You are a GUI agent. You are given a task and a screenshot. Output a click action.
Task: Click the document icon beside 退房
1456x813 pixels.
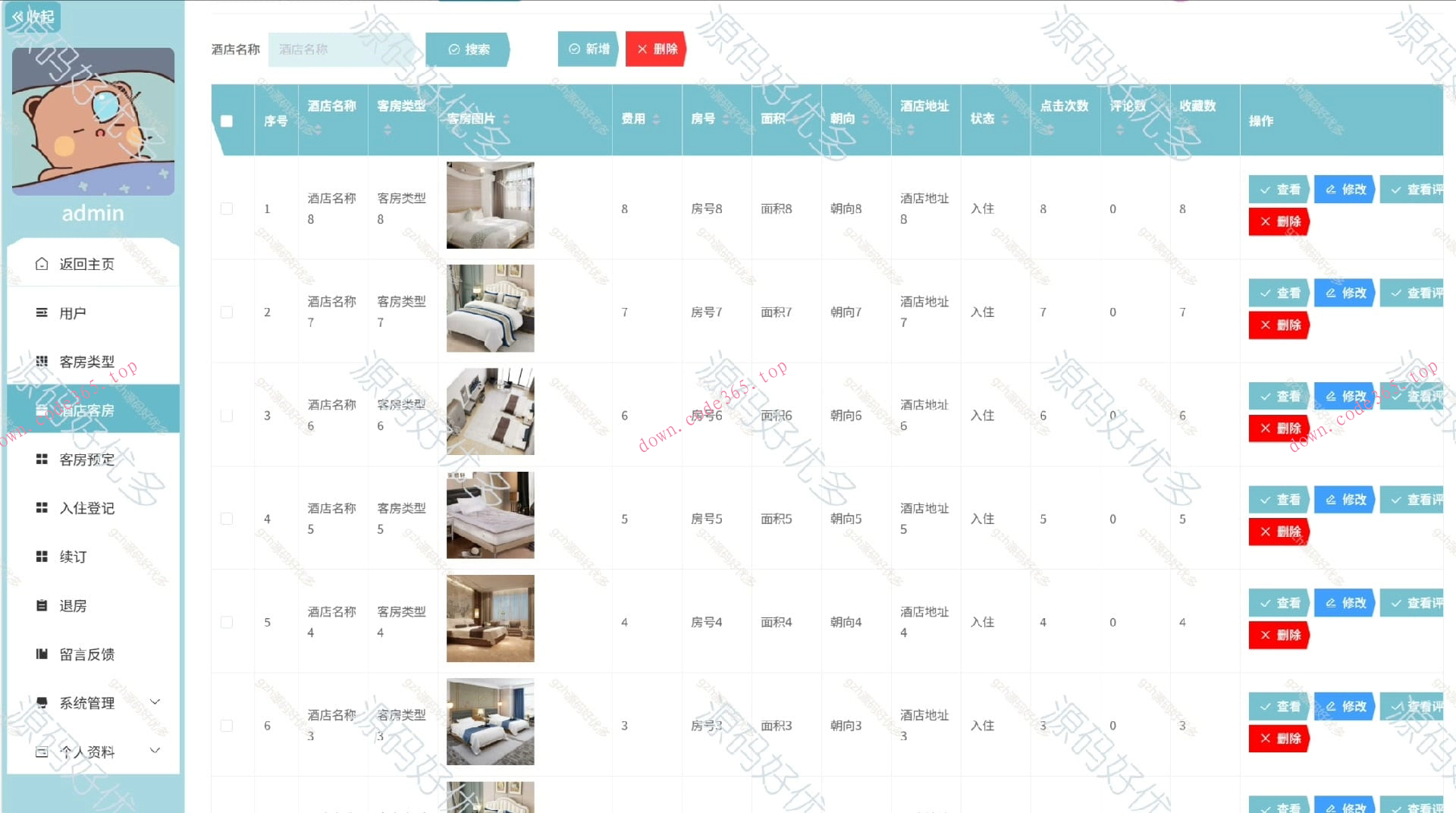(42, 606)
